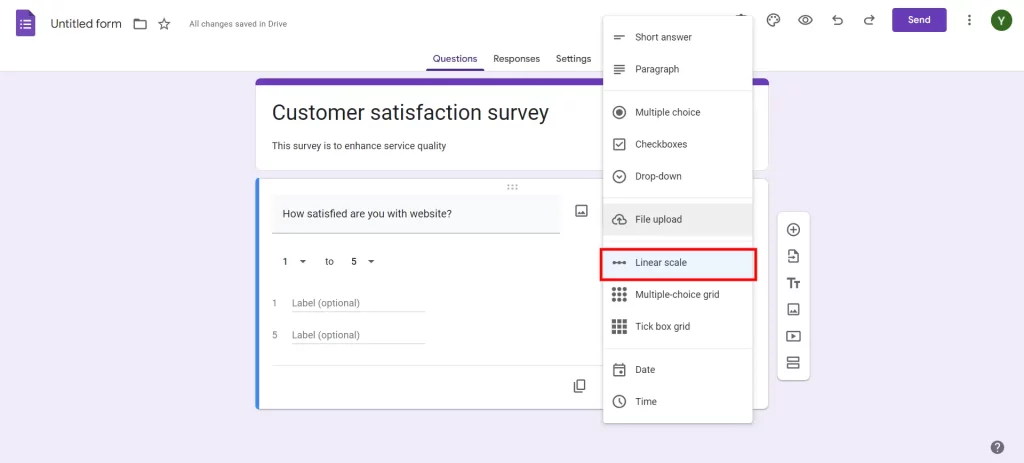Click the add question plus icon
Viewport: 1024px width, 463px height.
tap(793, 230)
